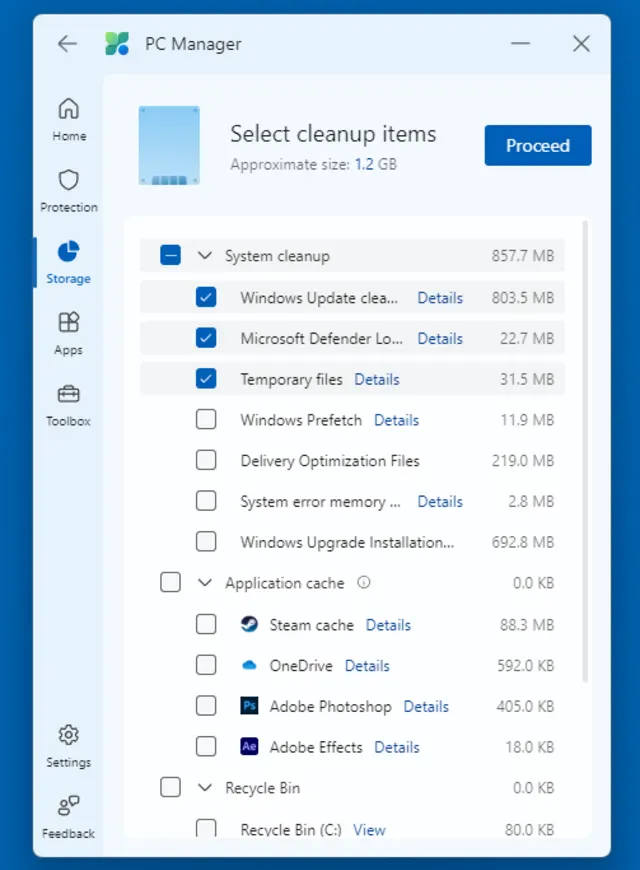Open the Feedback page

coord(69,816)
